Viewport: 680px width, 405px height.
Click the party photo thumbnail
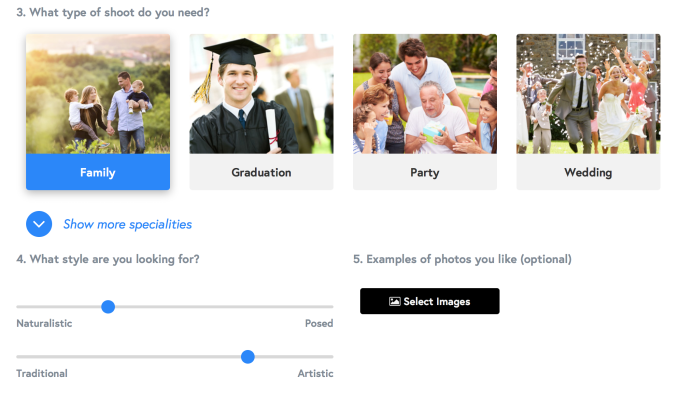pos(425,94)
